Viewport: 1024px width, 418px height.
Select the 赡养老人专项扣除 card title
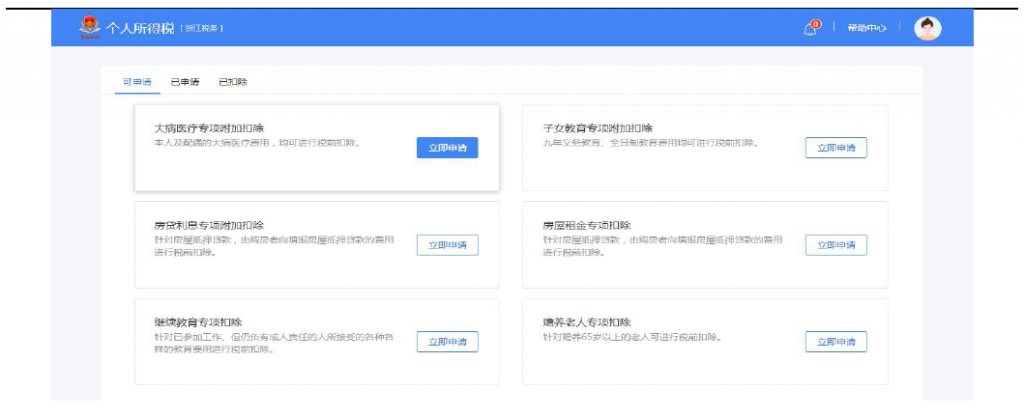click(587, 322)
